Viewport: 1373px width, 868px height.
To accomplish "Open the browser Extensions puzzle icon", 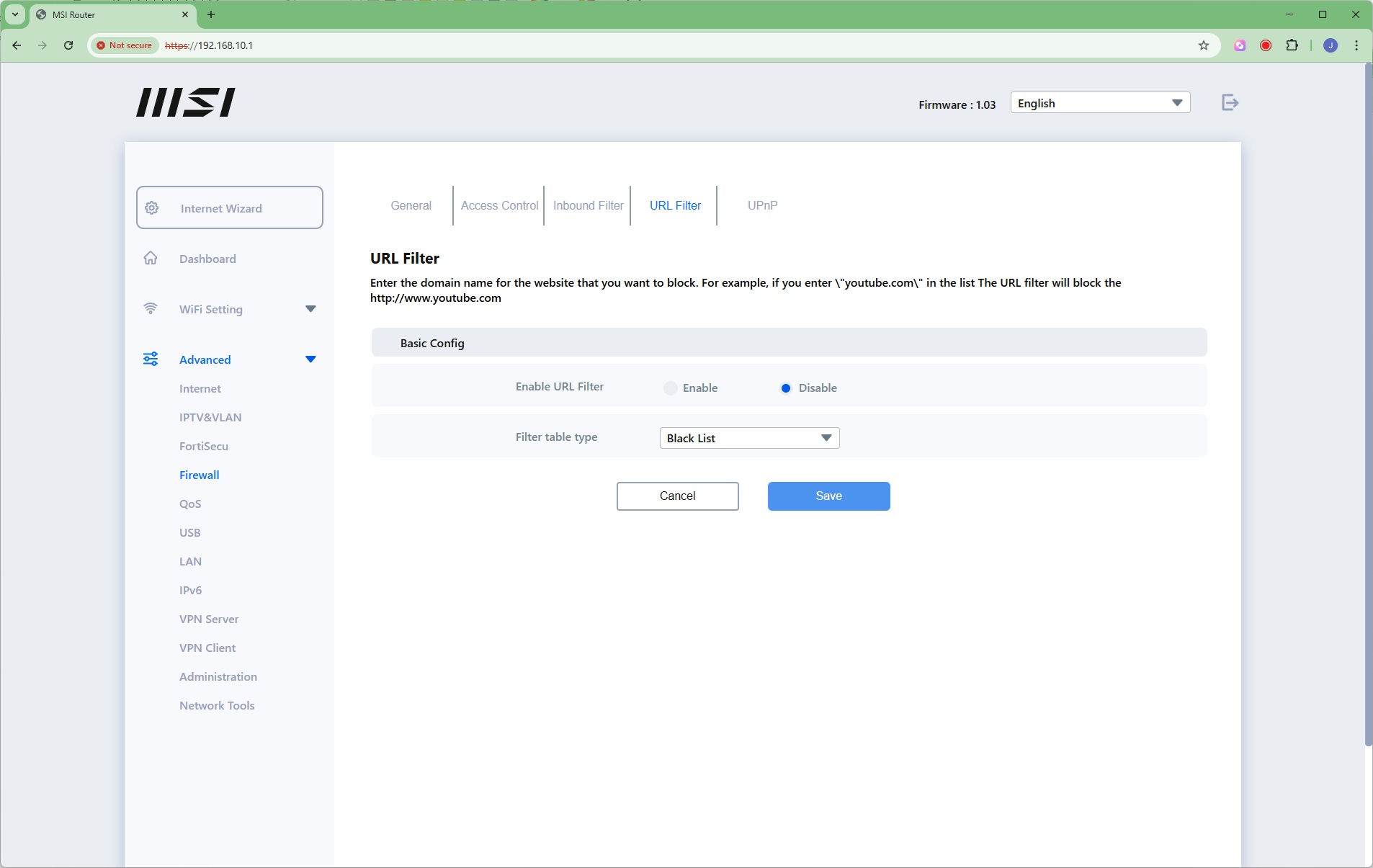I will [1292, 45].
